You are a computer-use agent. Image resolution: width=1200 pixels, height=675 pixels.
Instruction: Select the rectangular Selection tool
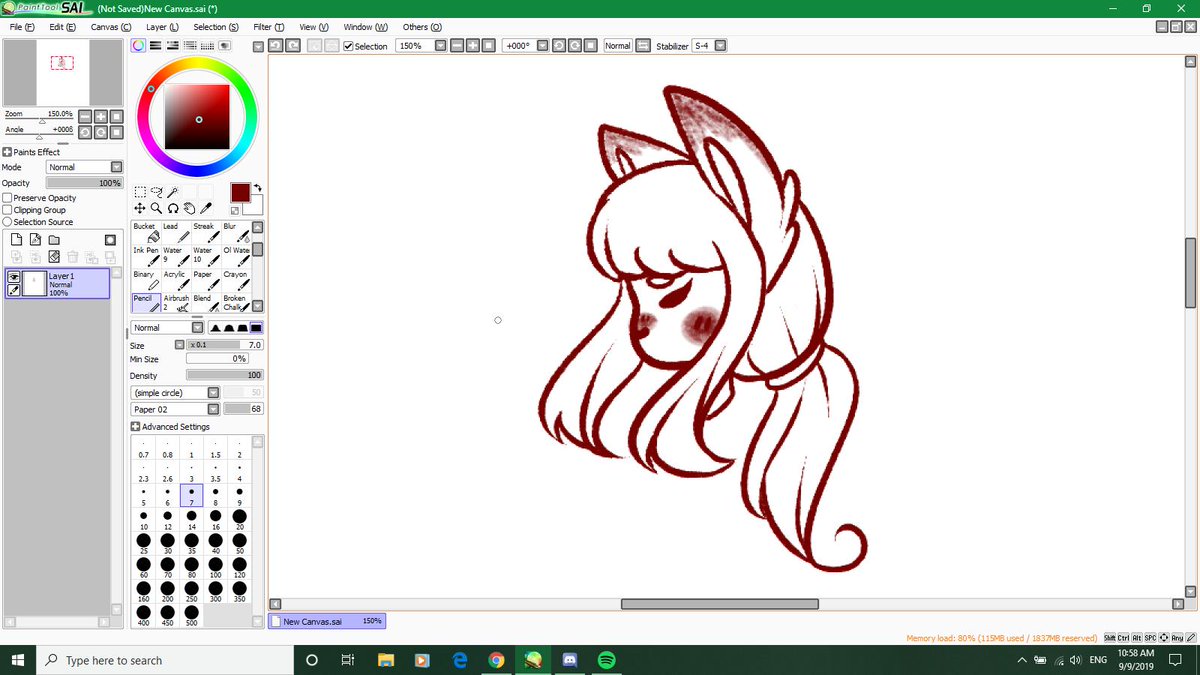pos(140,191)
